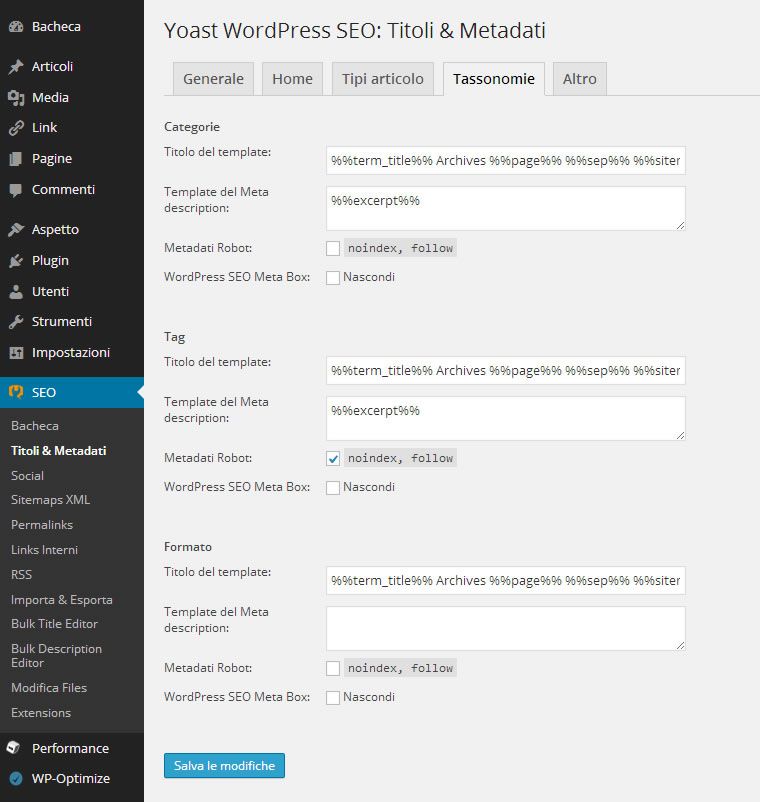Click the Performance cube icon
Viewport: 760px width, 802px height.
[14, 748]
